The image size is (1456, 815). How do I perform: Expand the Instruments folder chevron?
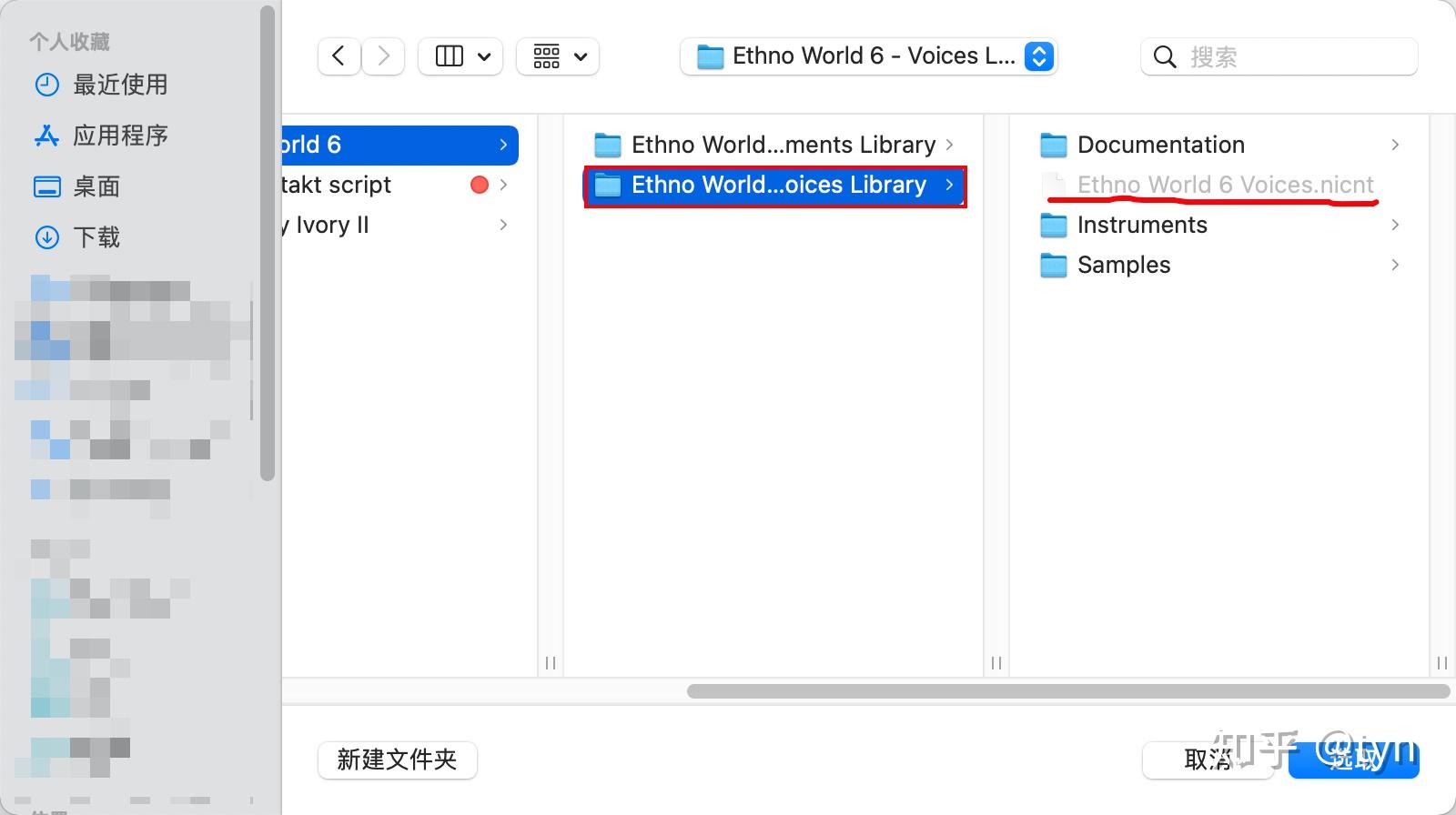click(x=1395, y=225)
